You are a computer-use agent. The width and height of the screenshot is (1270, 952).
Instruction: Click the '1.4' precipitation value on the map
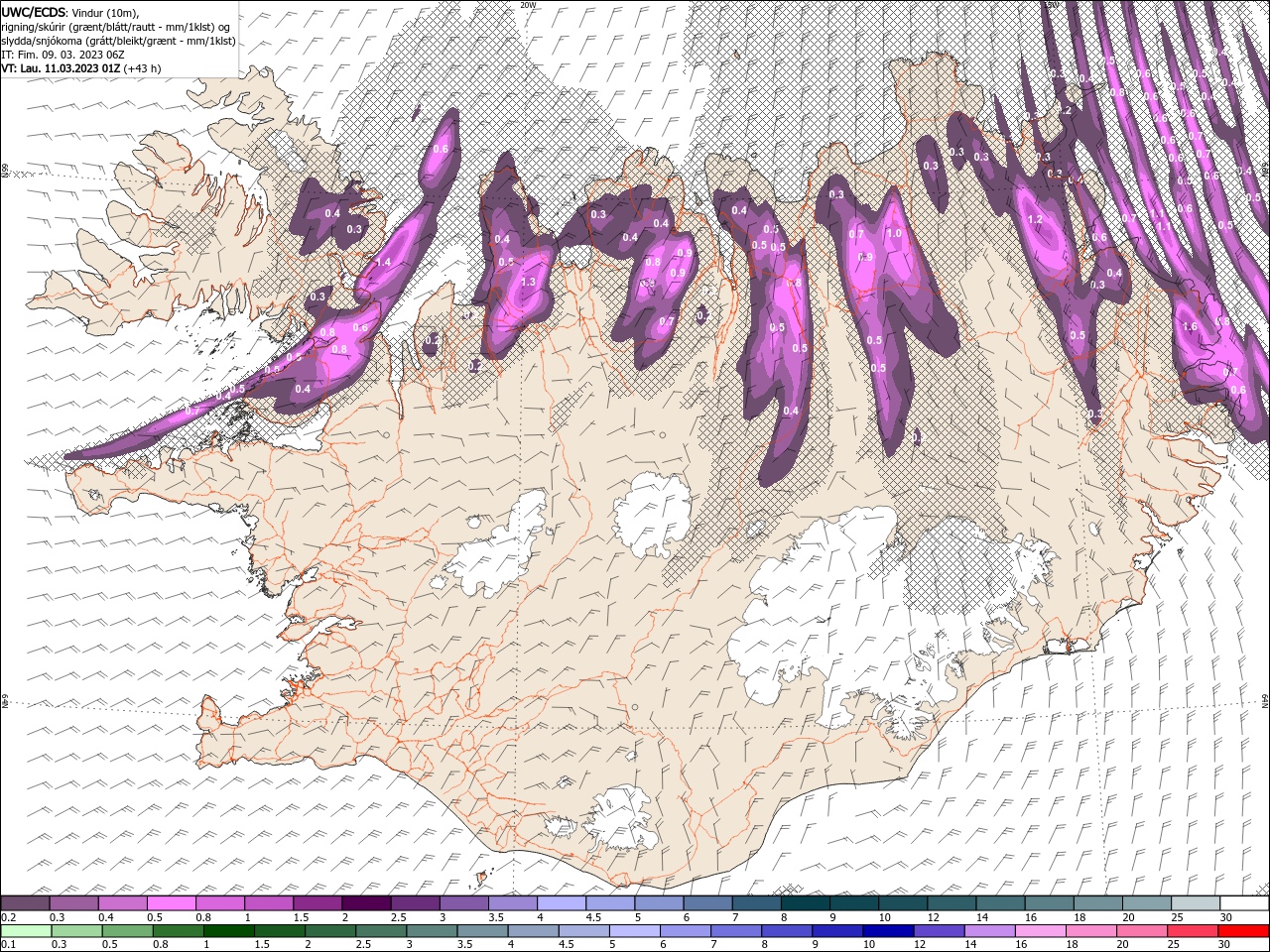pos(384,262)
